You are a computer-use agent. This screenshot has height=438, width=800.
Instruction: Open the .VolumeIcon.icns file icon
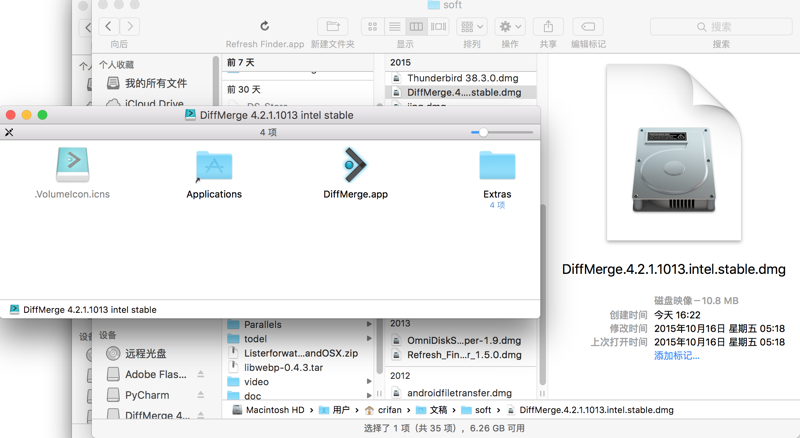[x=72, y=165]
